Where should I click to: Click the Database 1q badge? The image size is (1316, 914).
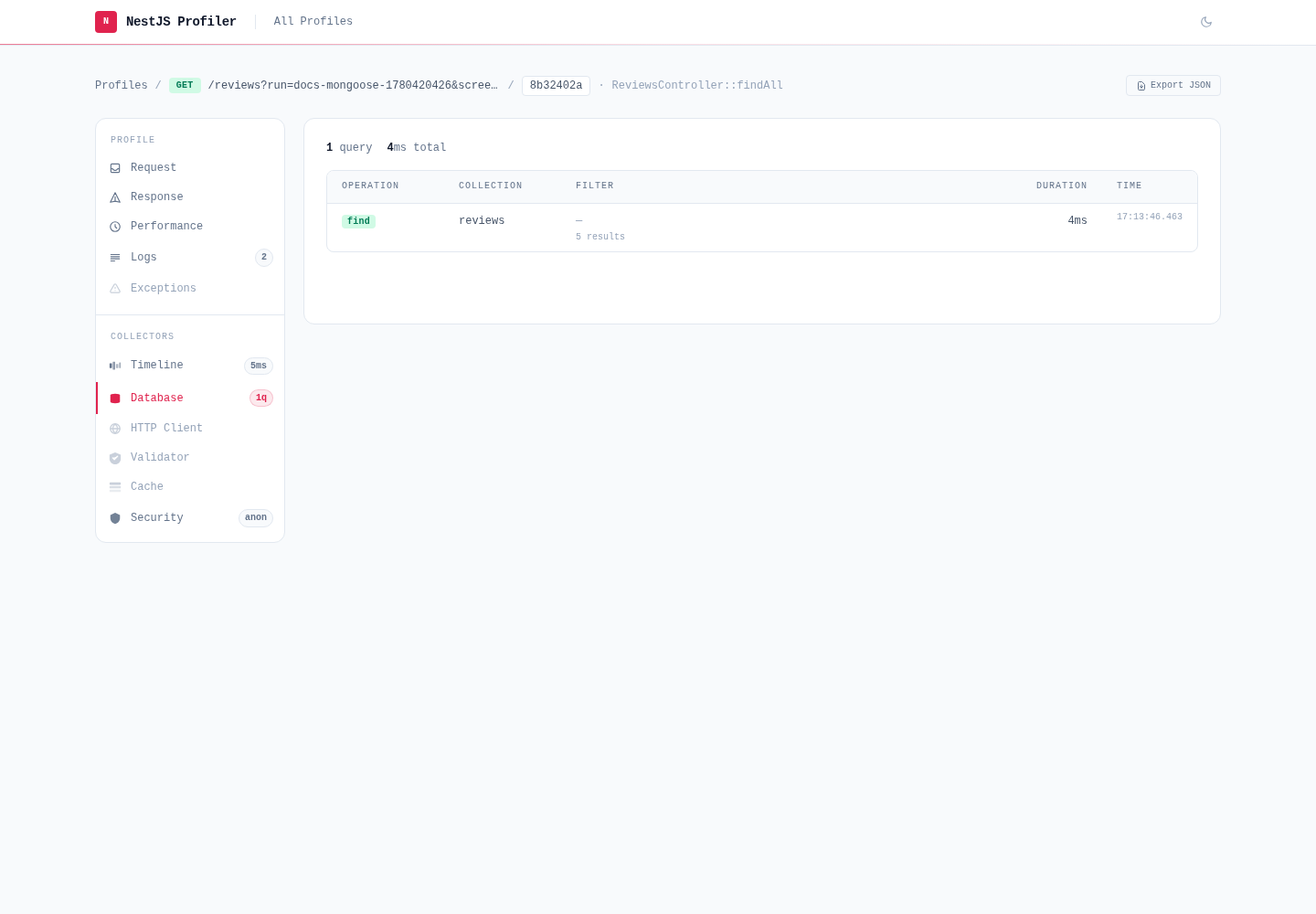pyautogui.click(x=261, y=399)
